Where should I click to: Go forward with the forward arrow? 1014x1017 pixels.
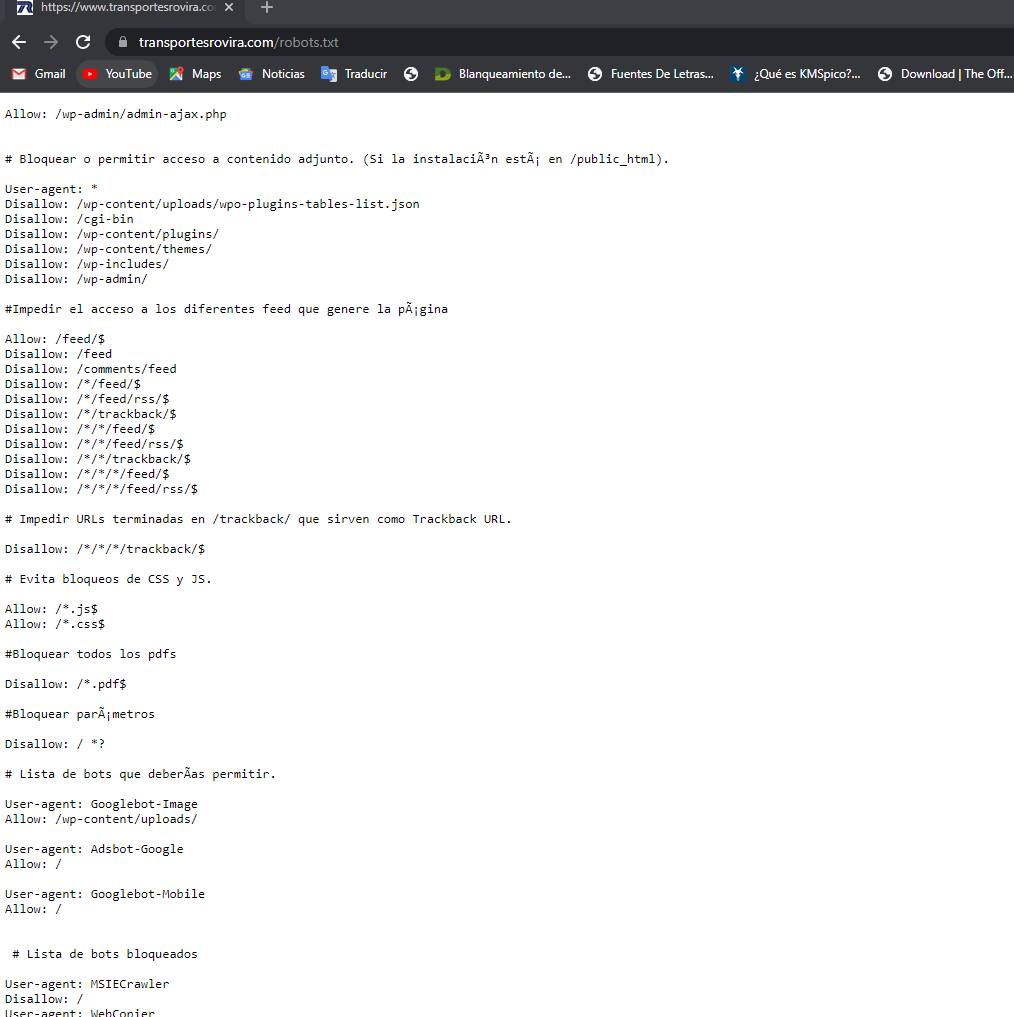pos(51,42)
